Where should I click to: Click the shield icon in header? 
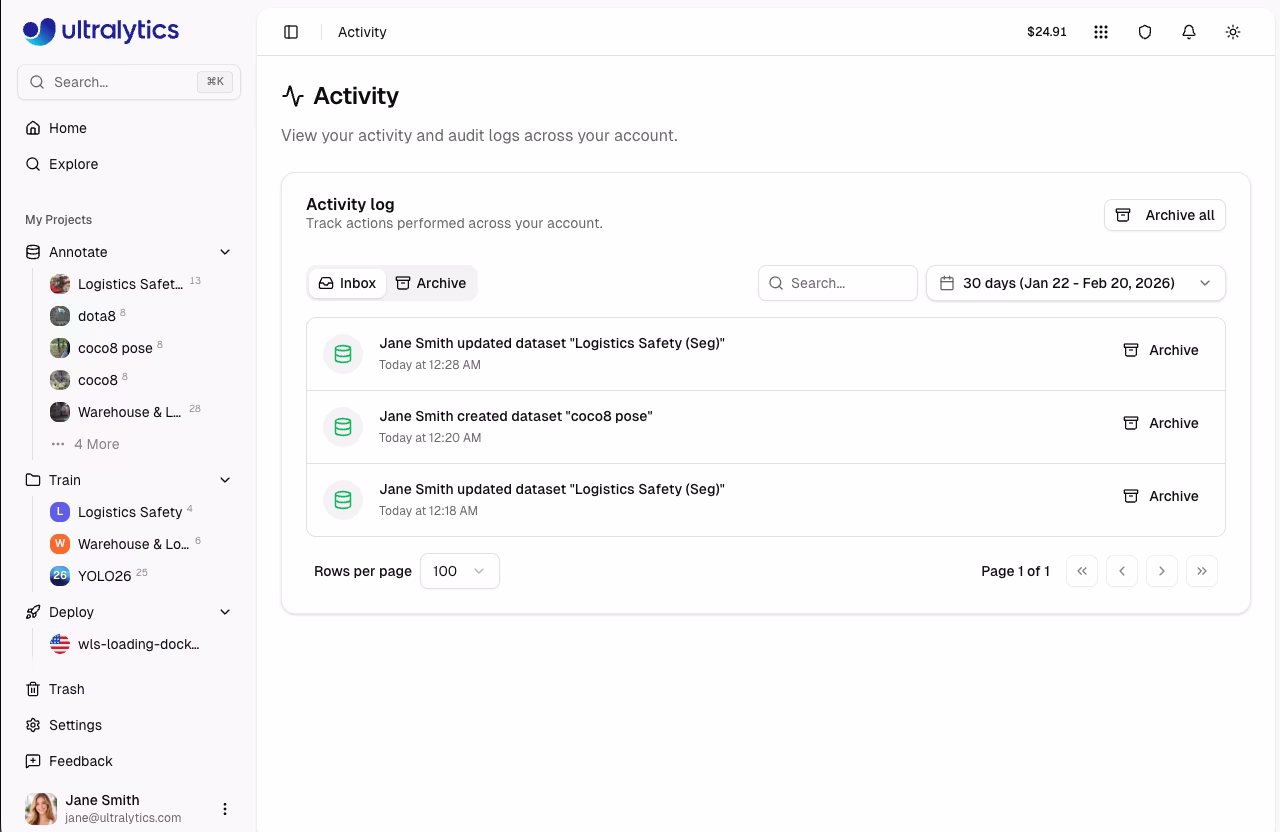coord(1145,32)
